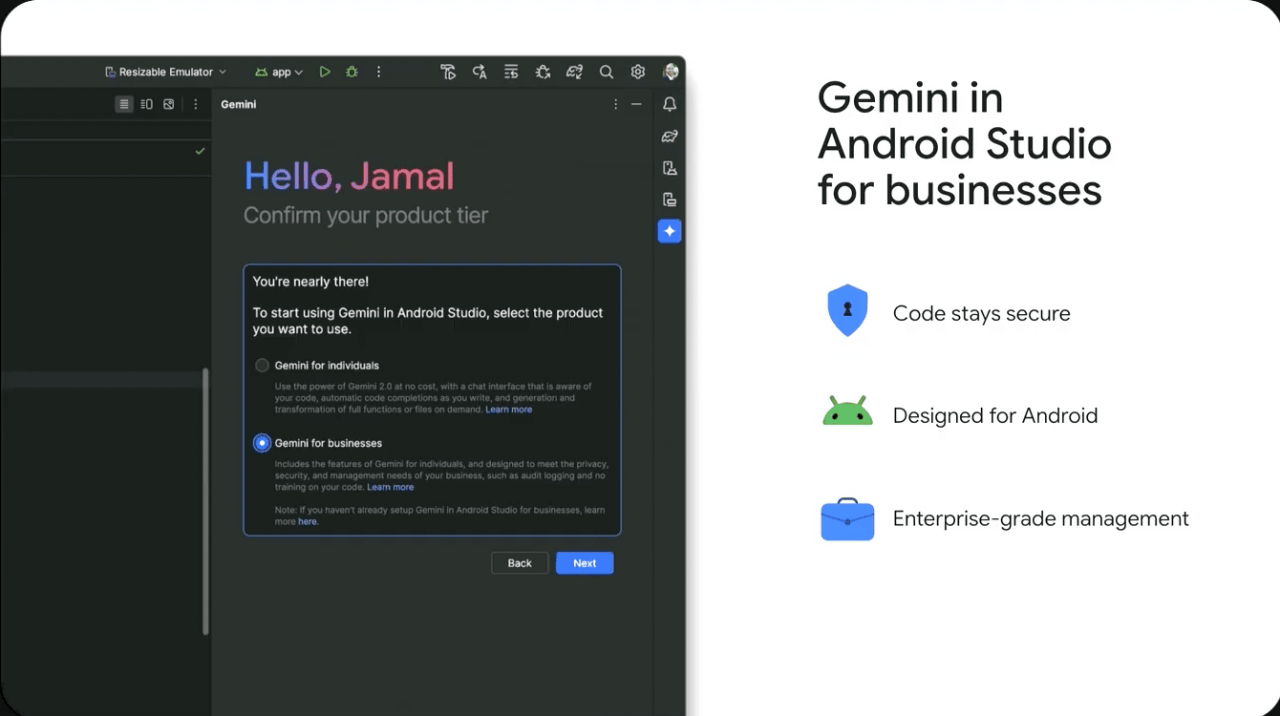
Task: Open the Notifications bell panel
Action: (x=670, y=104)
